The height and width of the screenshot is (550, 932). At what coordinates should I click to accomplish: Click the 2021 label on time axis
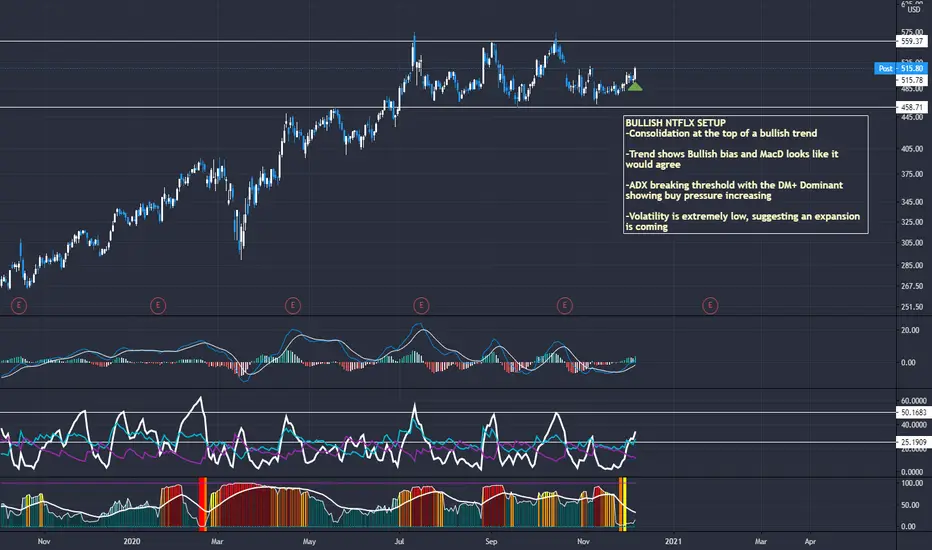coord(673,541)
